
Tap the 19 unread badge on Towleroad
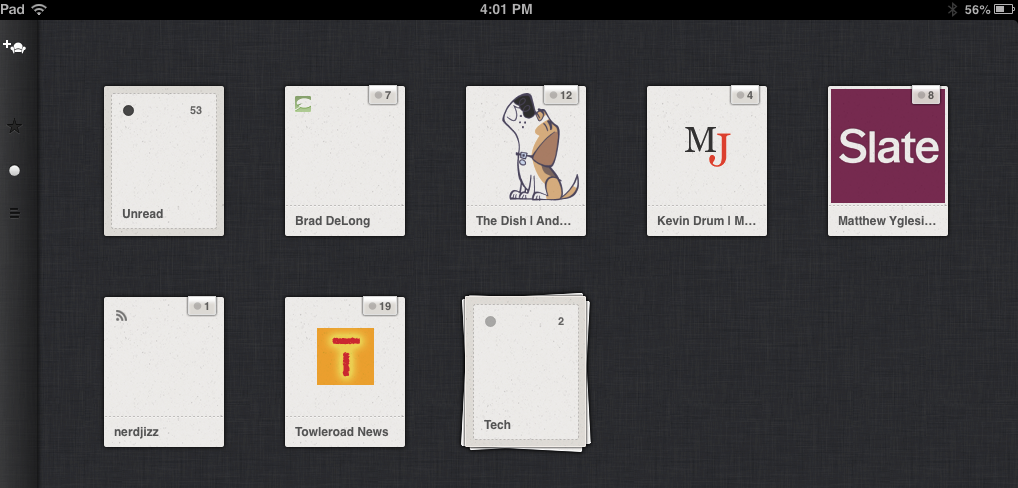pyautogui.click(x=380, y=306)
